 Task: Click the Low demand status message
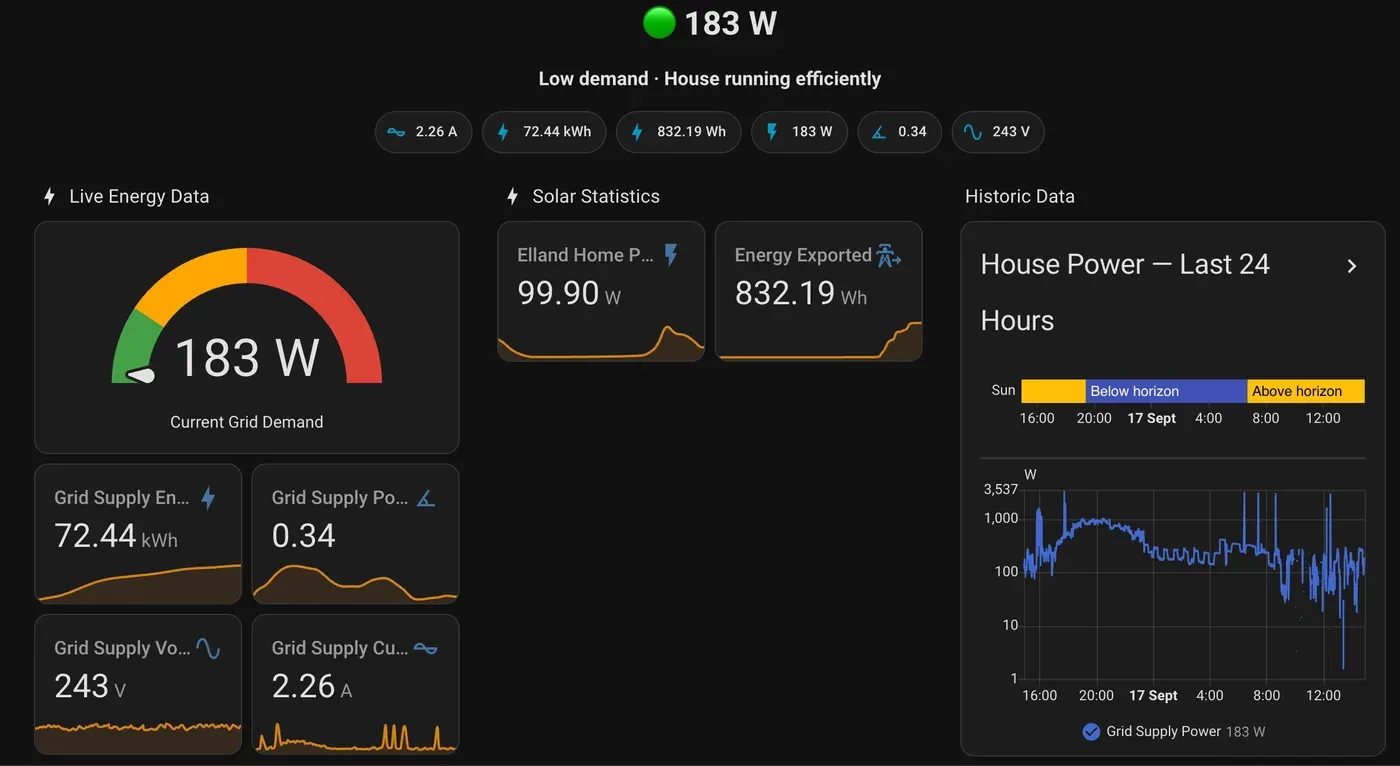[x=710, y=79]
